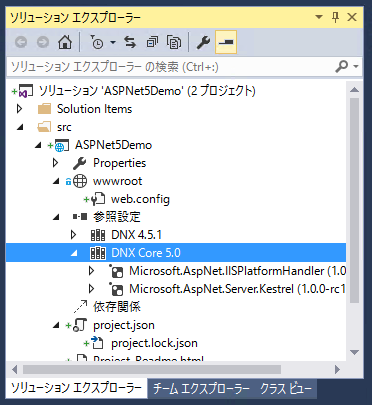This screenshot has width=372, height=405.
Task: Open the window position dropdown in title bar
Action: point(319,17)
